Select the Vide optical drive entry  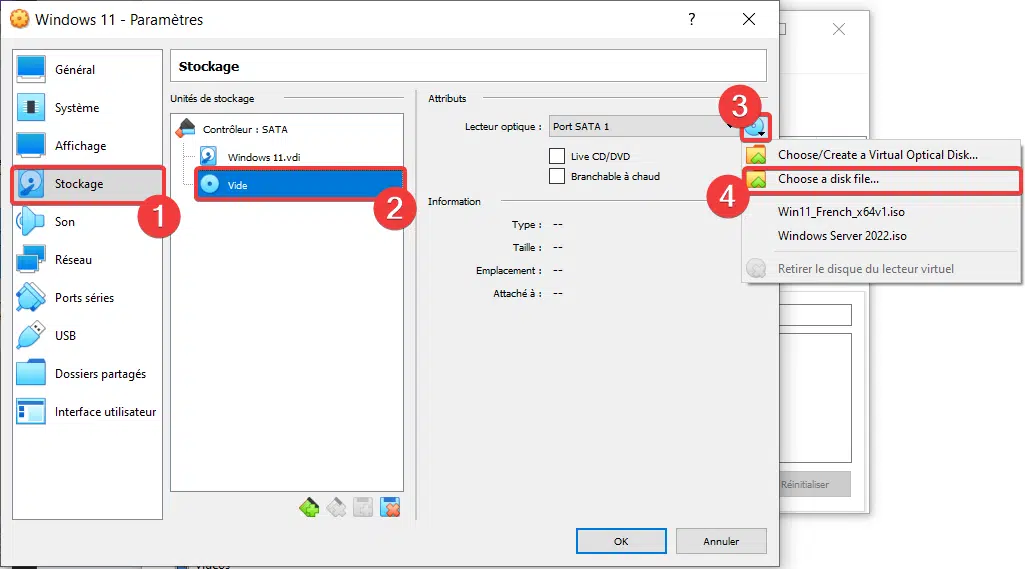pyautogui.click(x=299, y=185)
